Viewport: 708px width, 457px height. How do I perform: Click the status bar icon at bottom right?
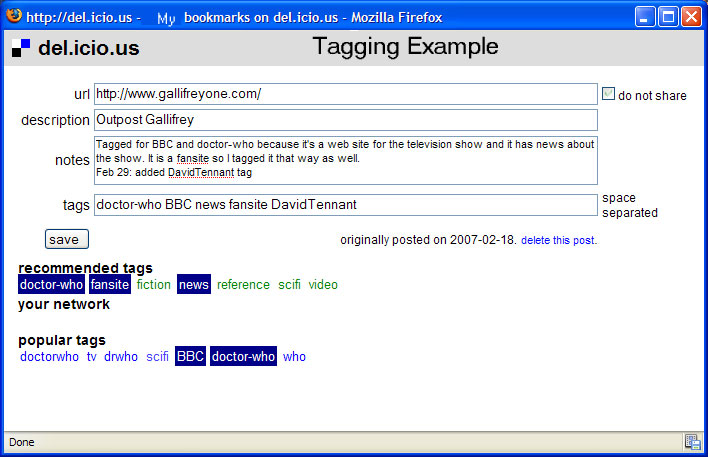pos(693,442)
